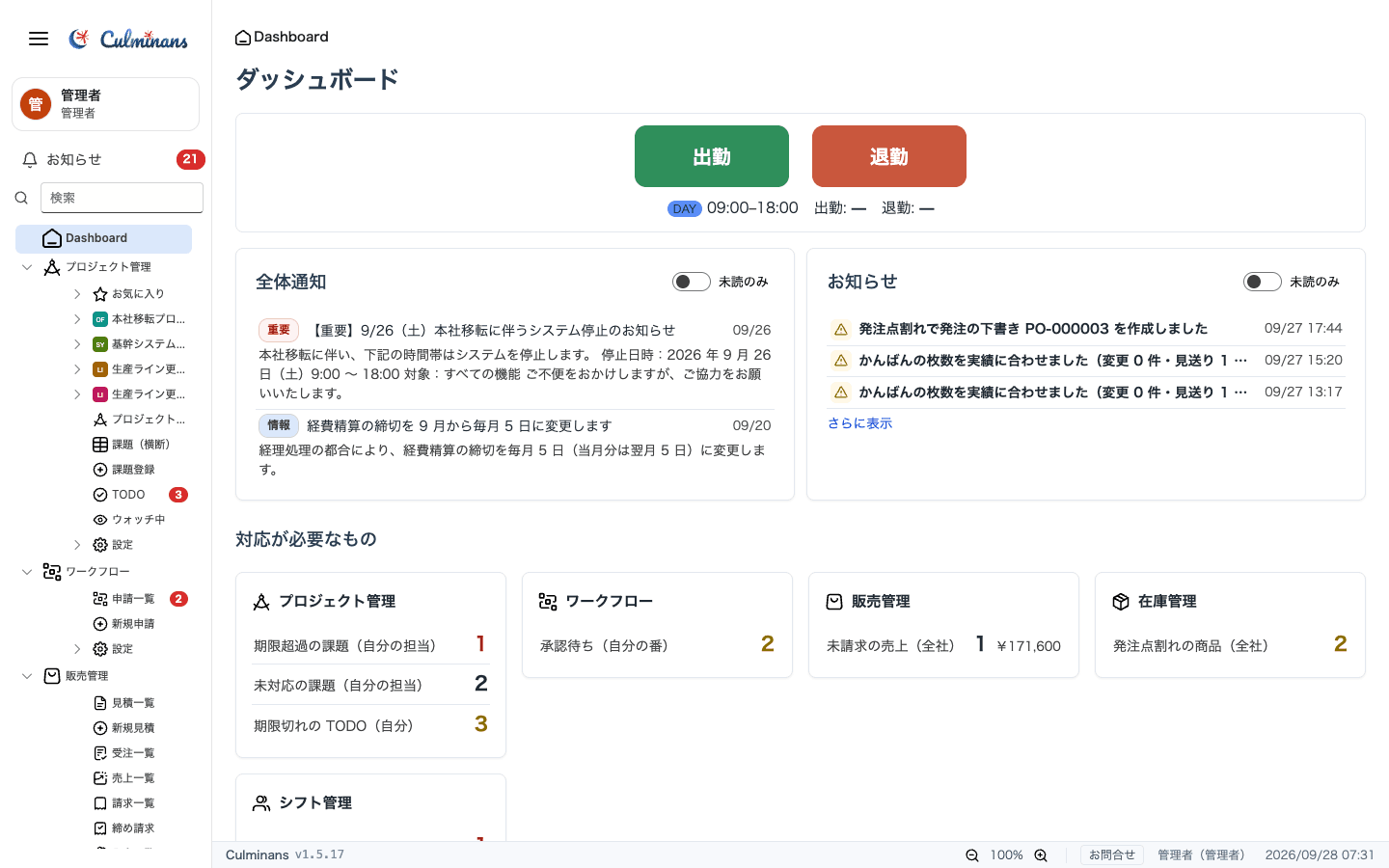This screenshot has width=1389, height=868.
Task: Open 課題（横断） table icon item
Action: click(x=131, y=445)
